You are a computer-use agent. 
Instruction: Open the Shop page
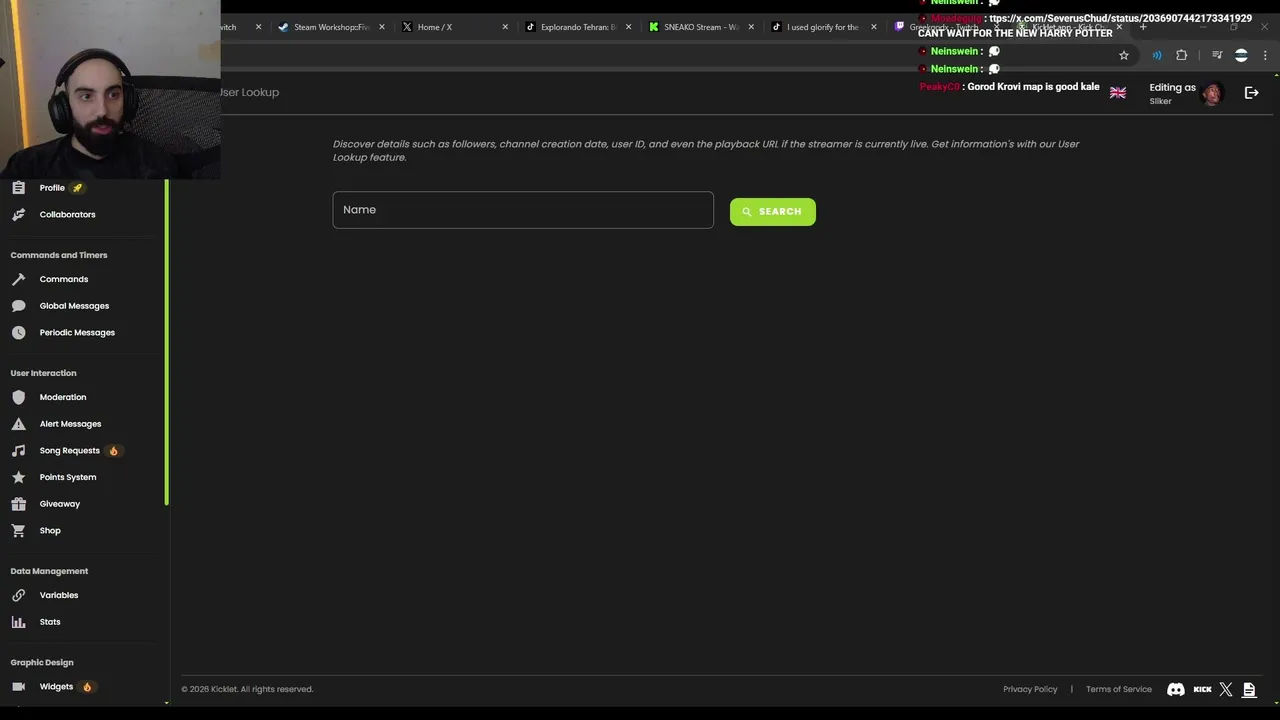click(50, 530)
